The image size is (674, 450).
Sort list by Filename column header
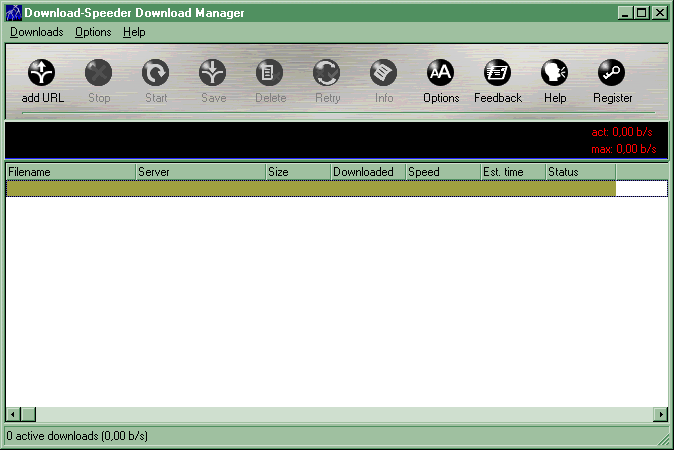pyautogui.click(x=70, y=172)
